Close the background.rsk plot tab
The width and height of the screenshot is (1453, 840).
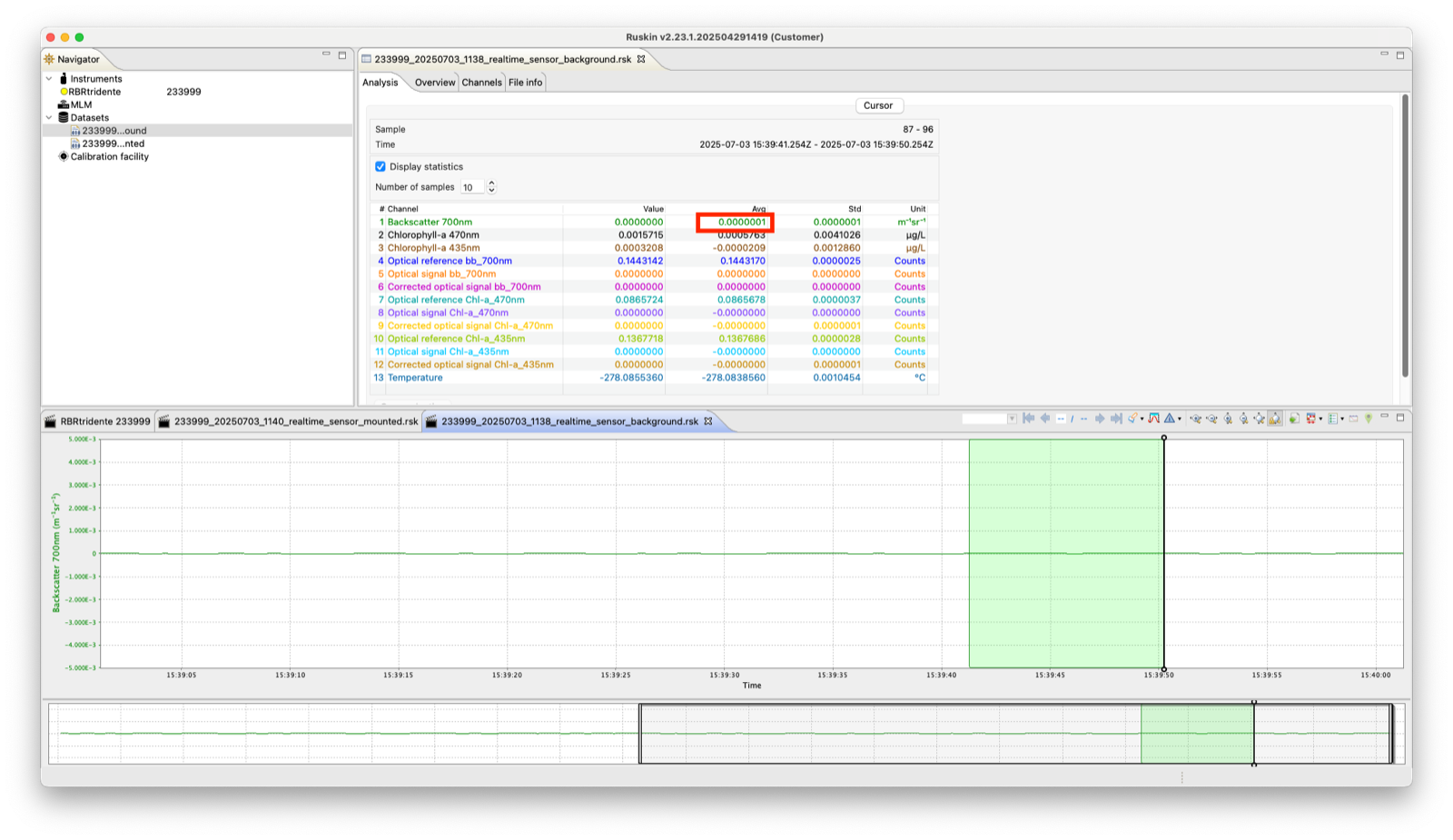point(708,421)
